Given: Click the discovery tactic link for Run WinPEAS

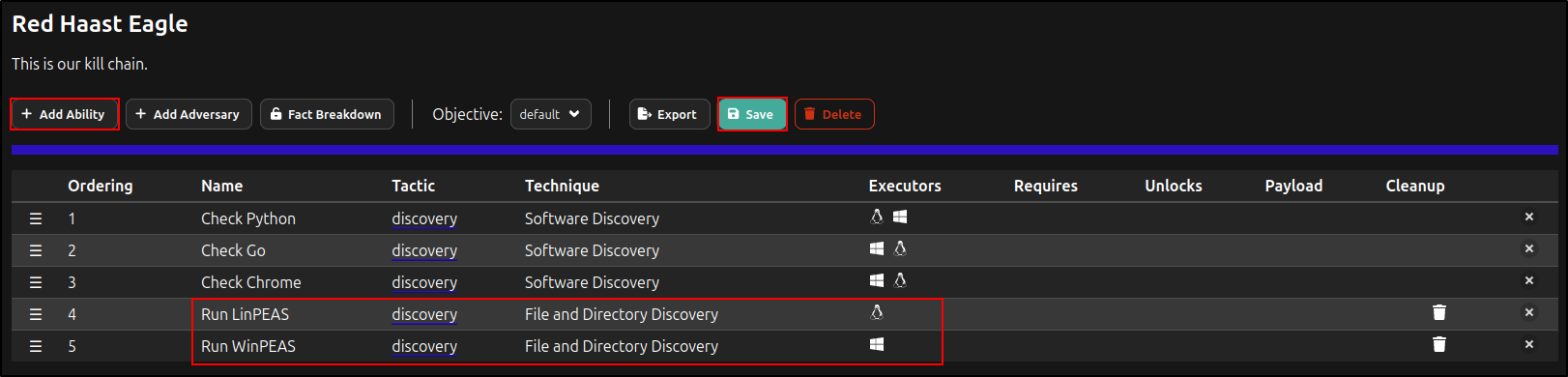Looking at the screenshot, I should pos(424,346).
